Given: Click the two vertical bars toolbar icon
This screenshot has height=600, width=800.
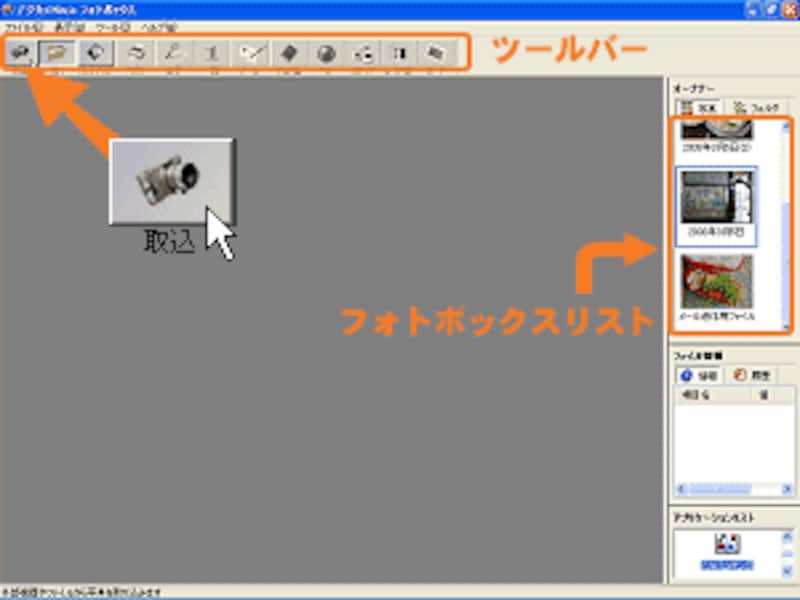Looking at the screenshot, I should (399, 53).
